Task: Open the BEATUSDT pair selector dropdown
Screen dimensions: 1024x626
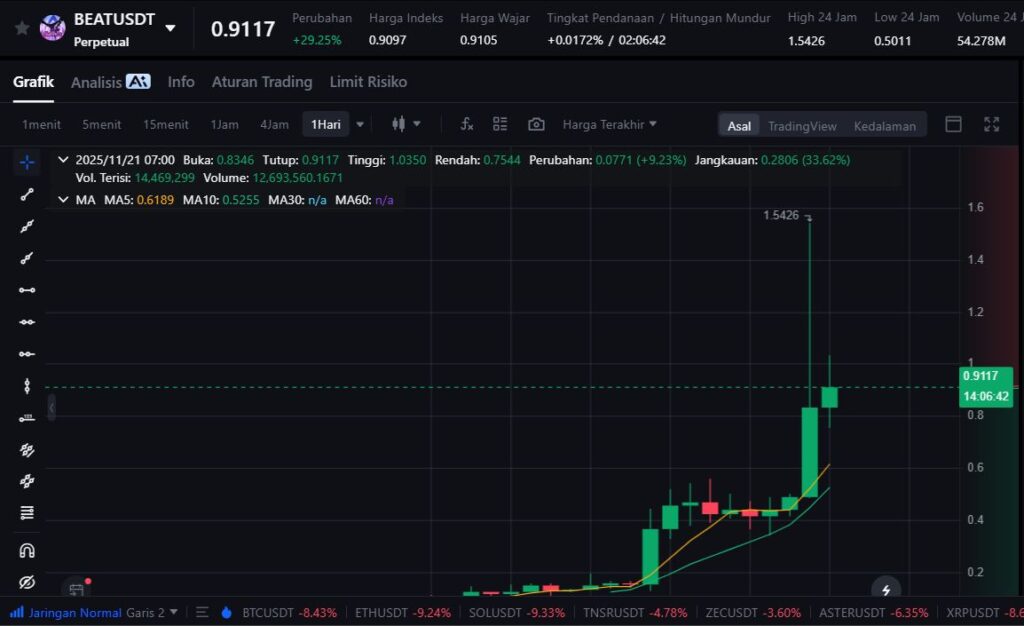Action: click(170, 28)
